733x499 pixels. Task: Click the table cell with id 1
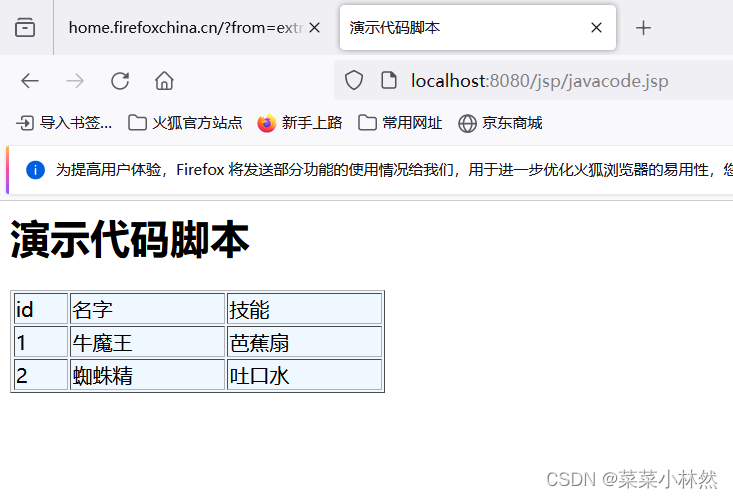(41, 342)
